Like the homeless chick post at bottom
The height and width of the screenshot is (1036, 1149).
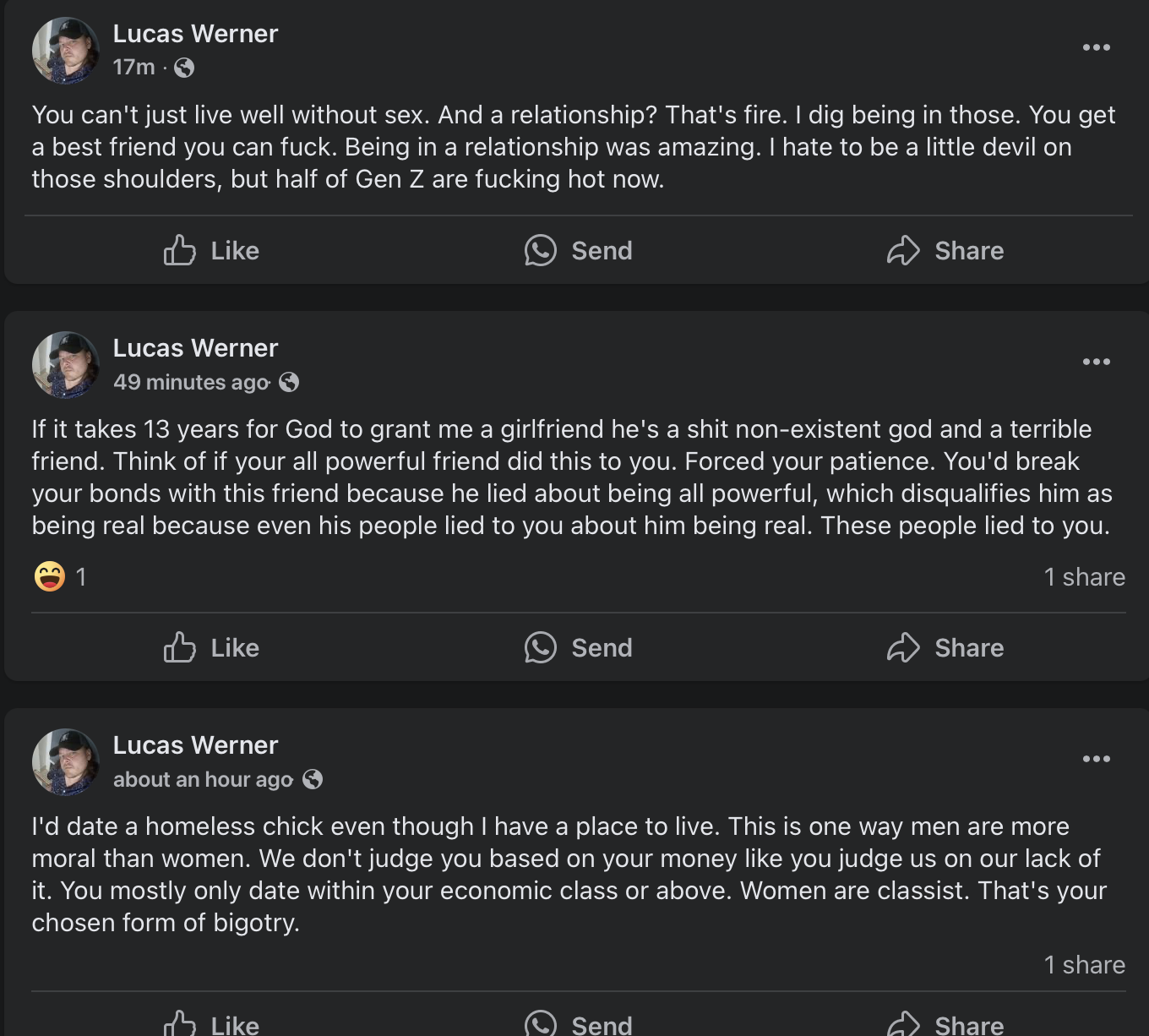click(x=211, y=1023)
